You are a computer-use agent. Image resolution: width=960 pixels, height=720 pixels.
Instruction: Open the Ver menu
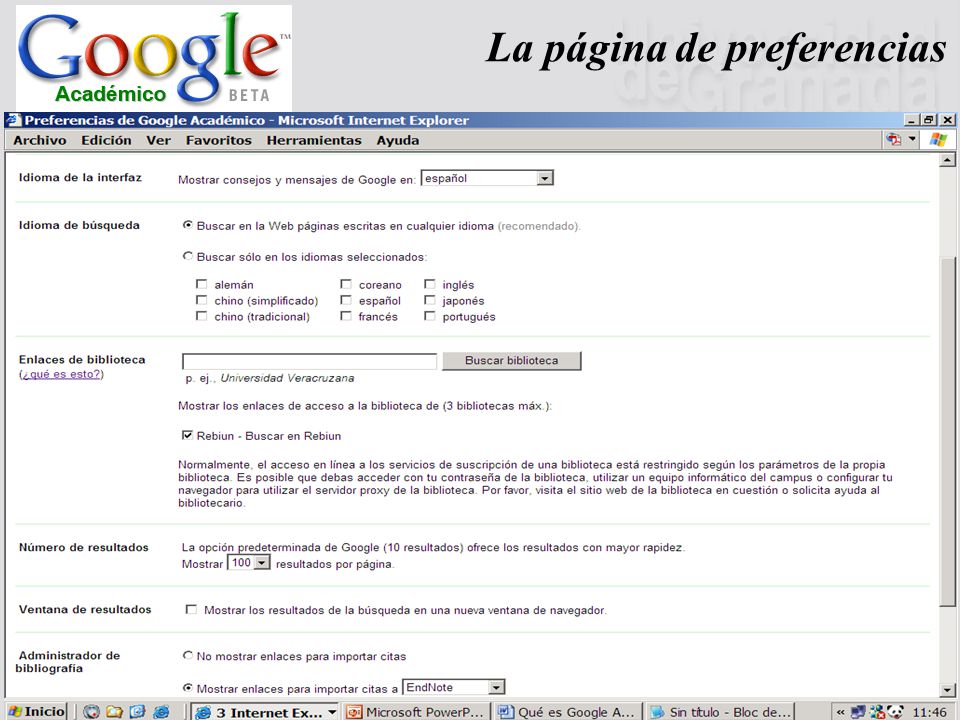click(x=159, y=140)
